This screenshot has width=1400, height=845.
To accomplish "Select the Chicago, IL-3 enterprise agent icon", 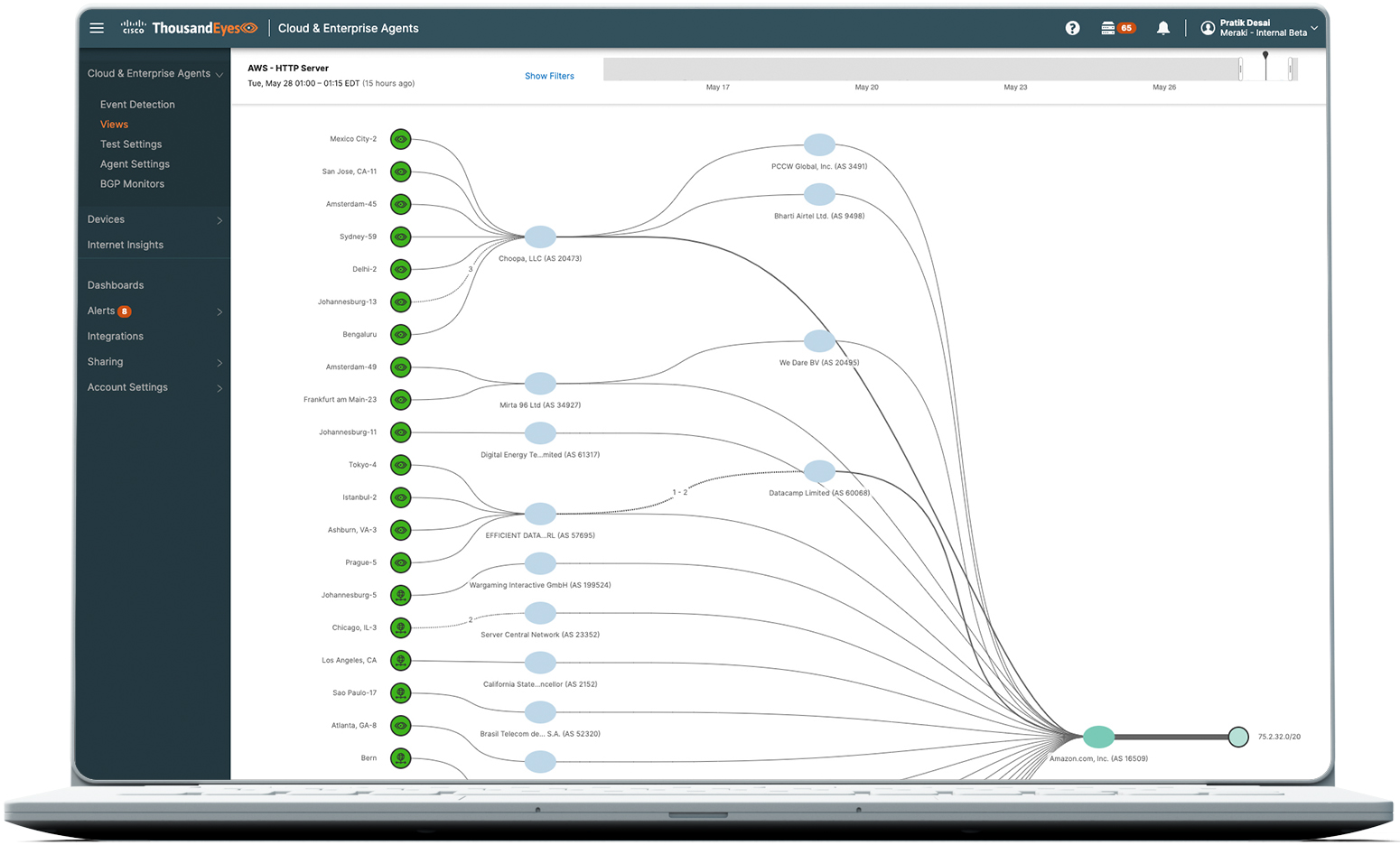I will (x=400, y=627).
